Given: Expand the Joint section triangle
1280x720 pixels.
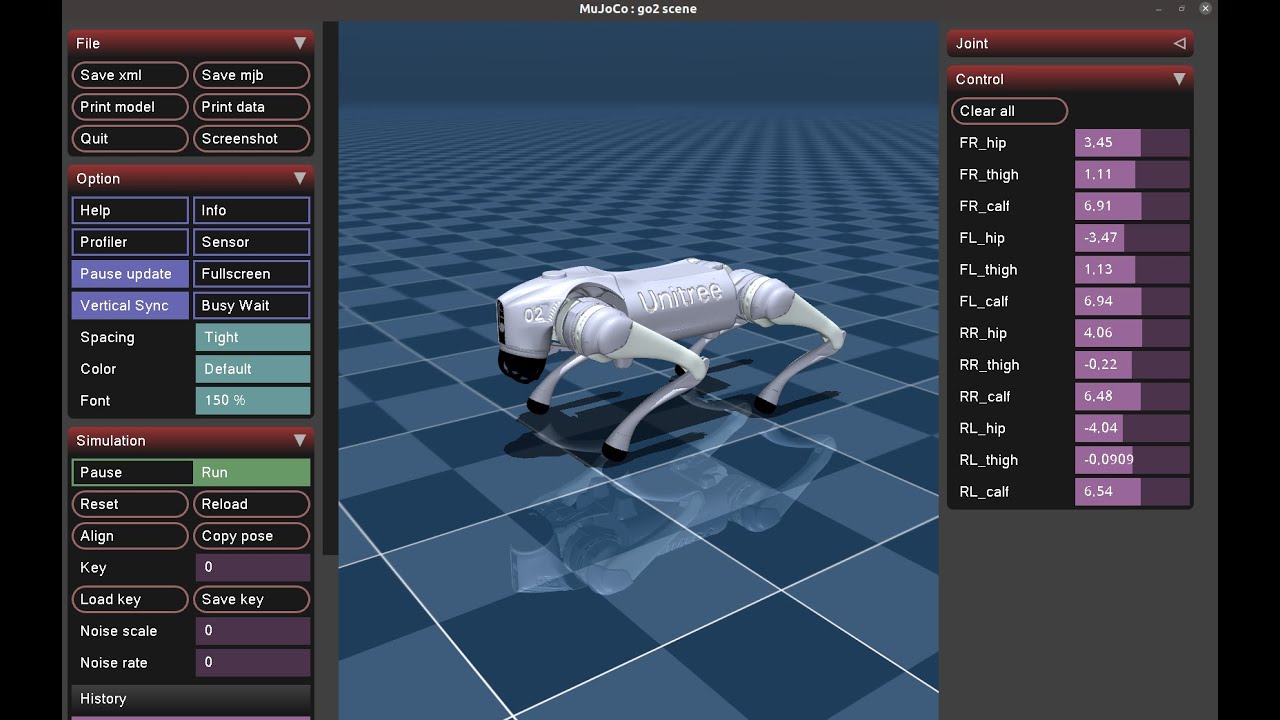Looking at the screenshot, I should pos(1179,43).
